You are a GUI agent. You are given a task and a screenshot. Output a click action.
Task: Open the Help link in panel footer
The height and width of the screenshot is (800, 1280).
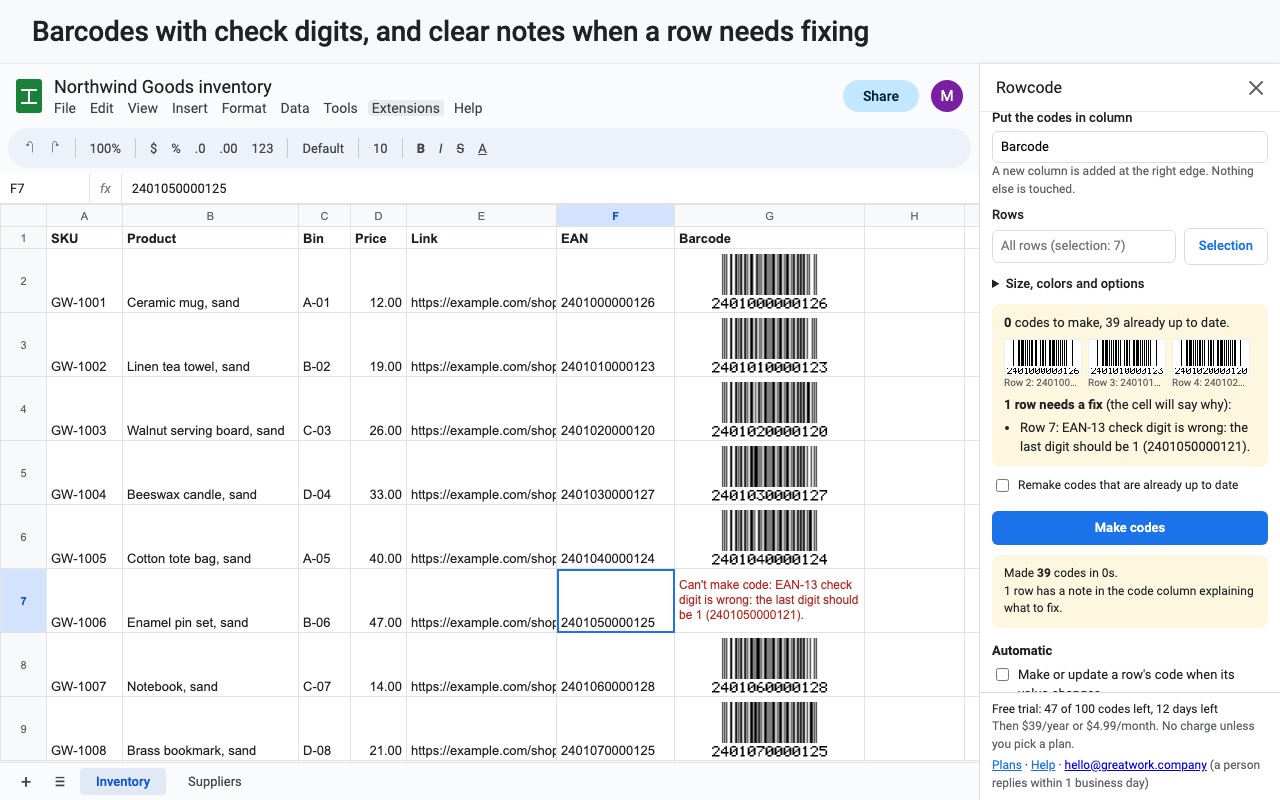click(1043, 765)
